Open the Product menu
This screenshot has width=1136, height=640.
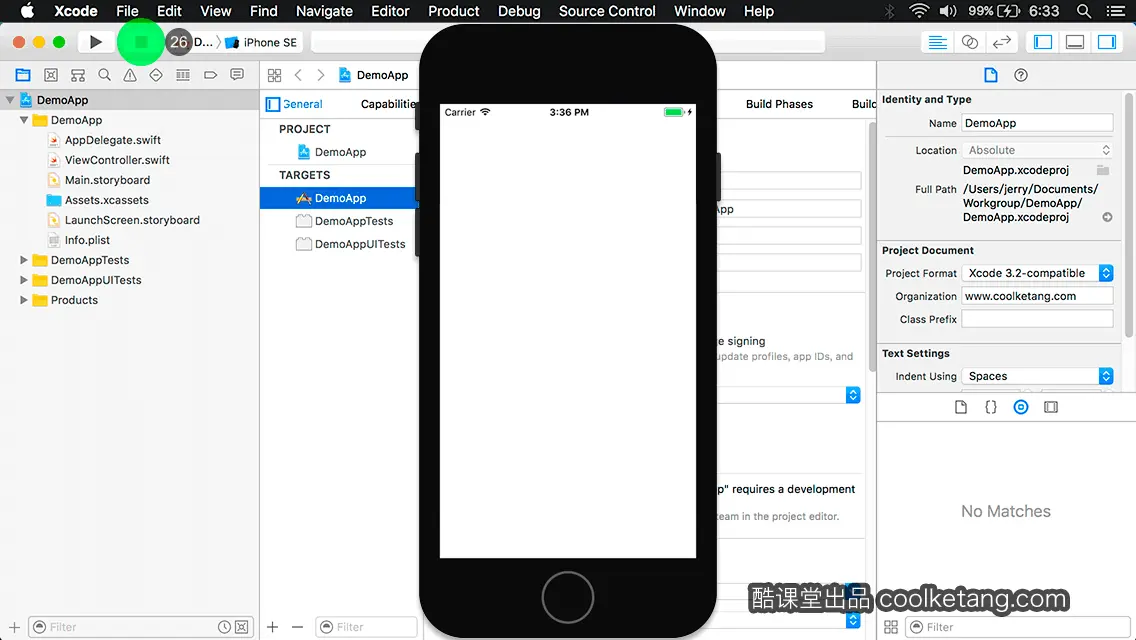point(454,11)
